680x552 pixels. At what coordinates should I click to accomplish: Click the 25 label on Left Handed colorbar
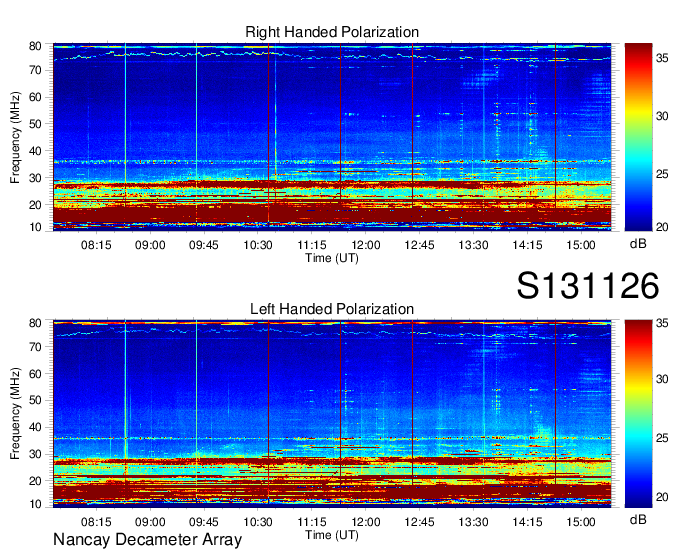[x=662, y=438]
